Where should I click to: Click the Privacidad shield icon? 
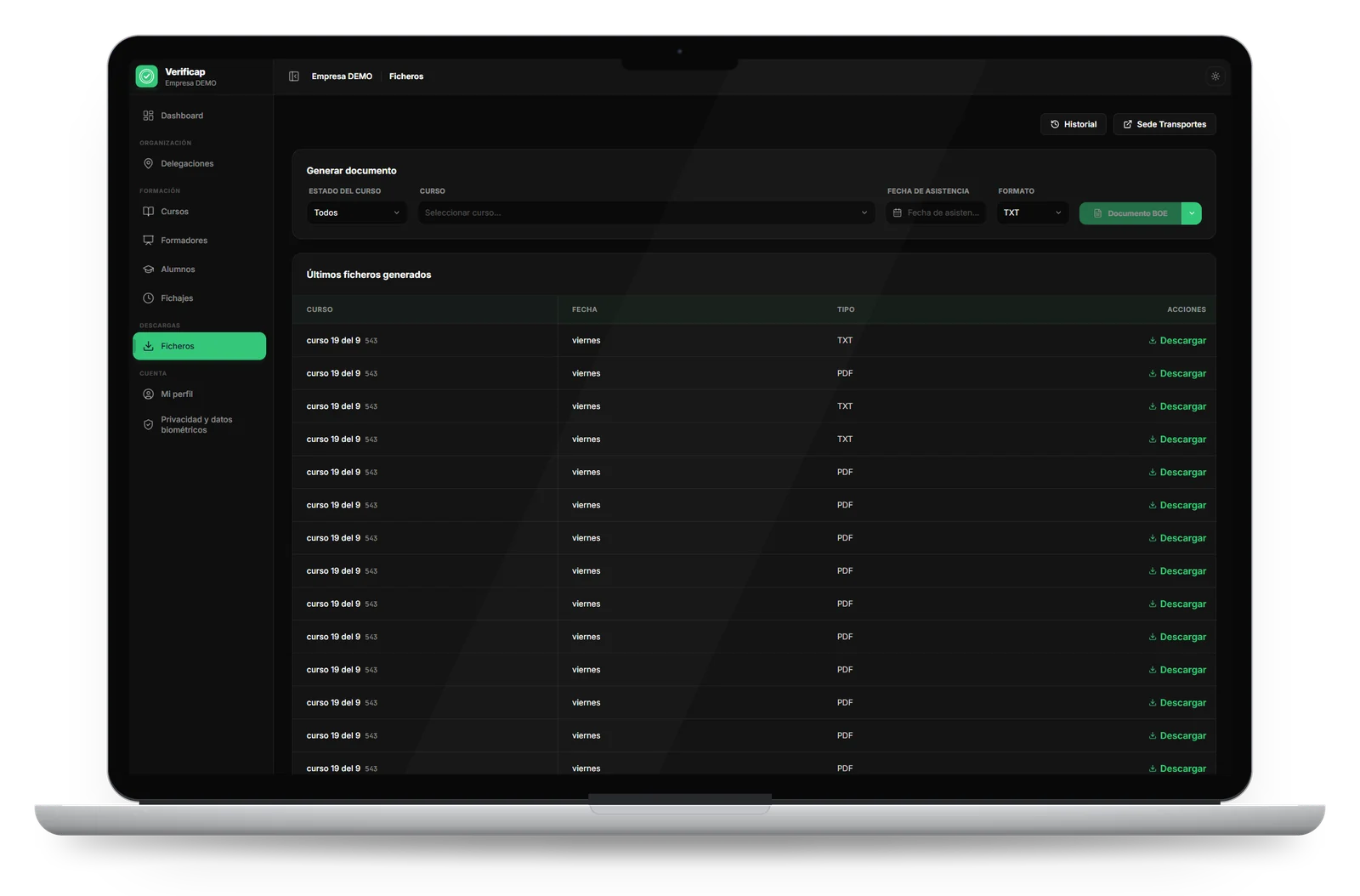click(x=149, y=425)
